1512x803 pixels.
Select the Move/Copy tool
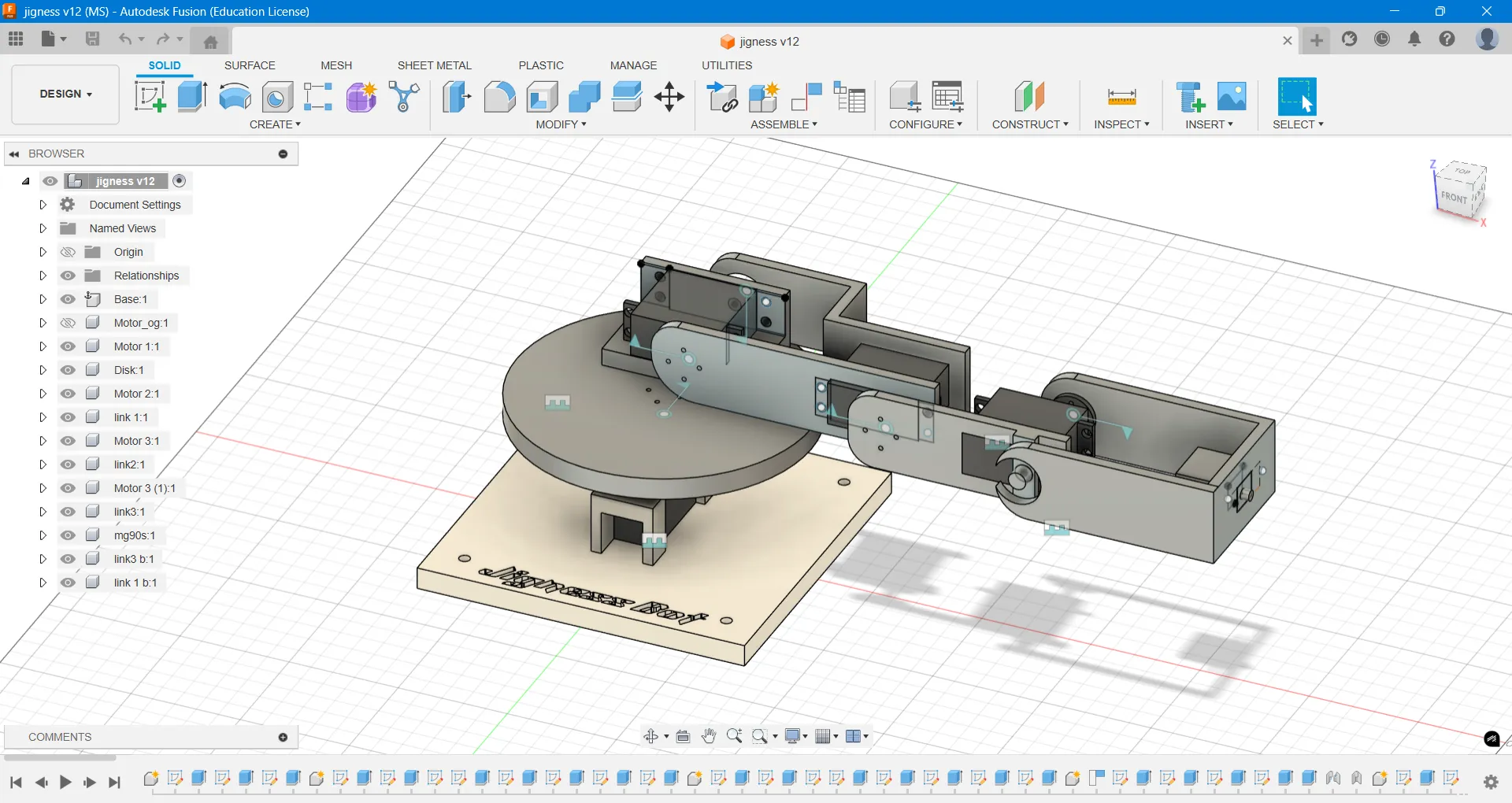tap(669, 97)
